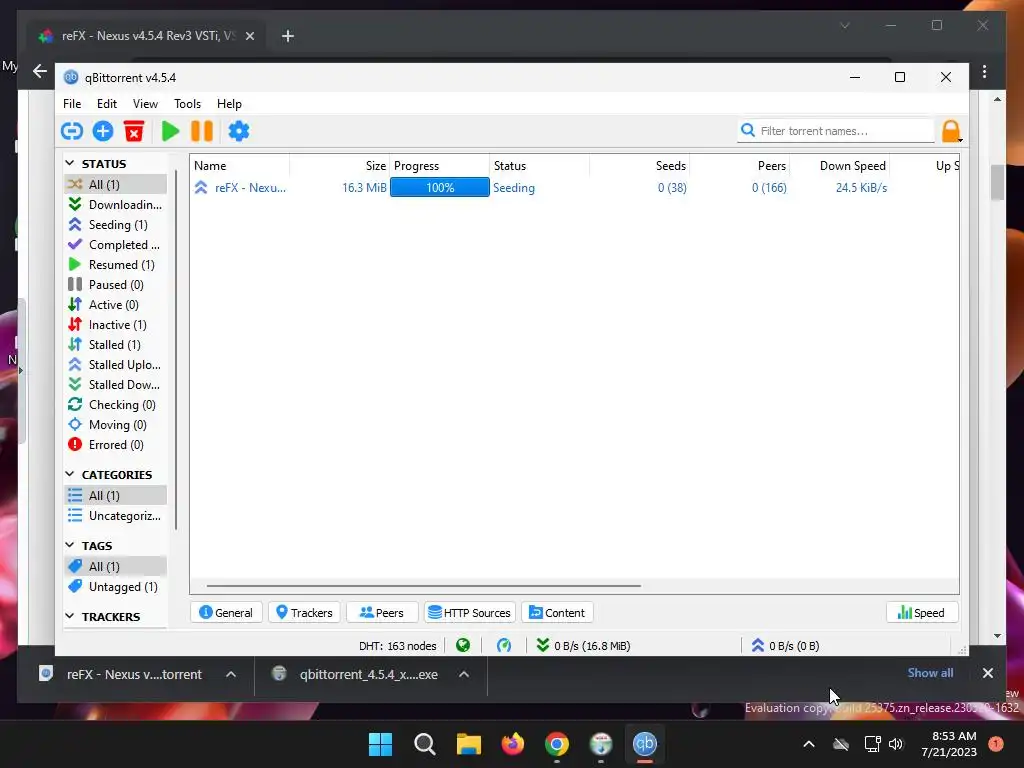Switch to the General tab
1024x768 pixels.
point(226,613)
